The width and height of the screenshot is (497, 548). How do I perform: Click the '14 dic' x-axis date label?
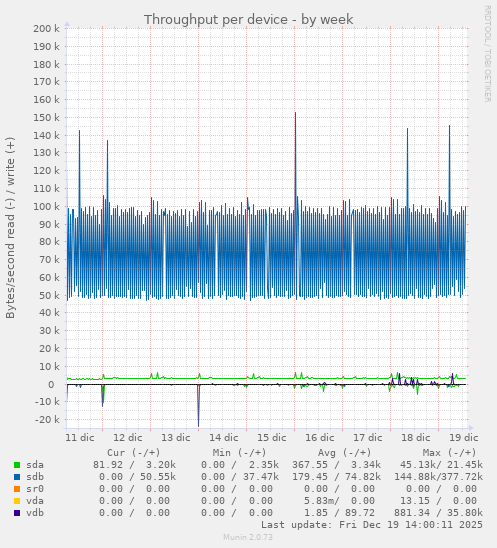[x=224, y=438]
